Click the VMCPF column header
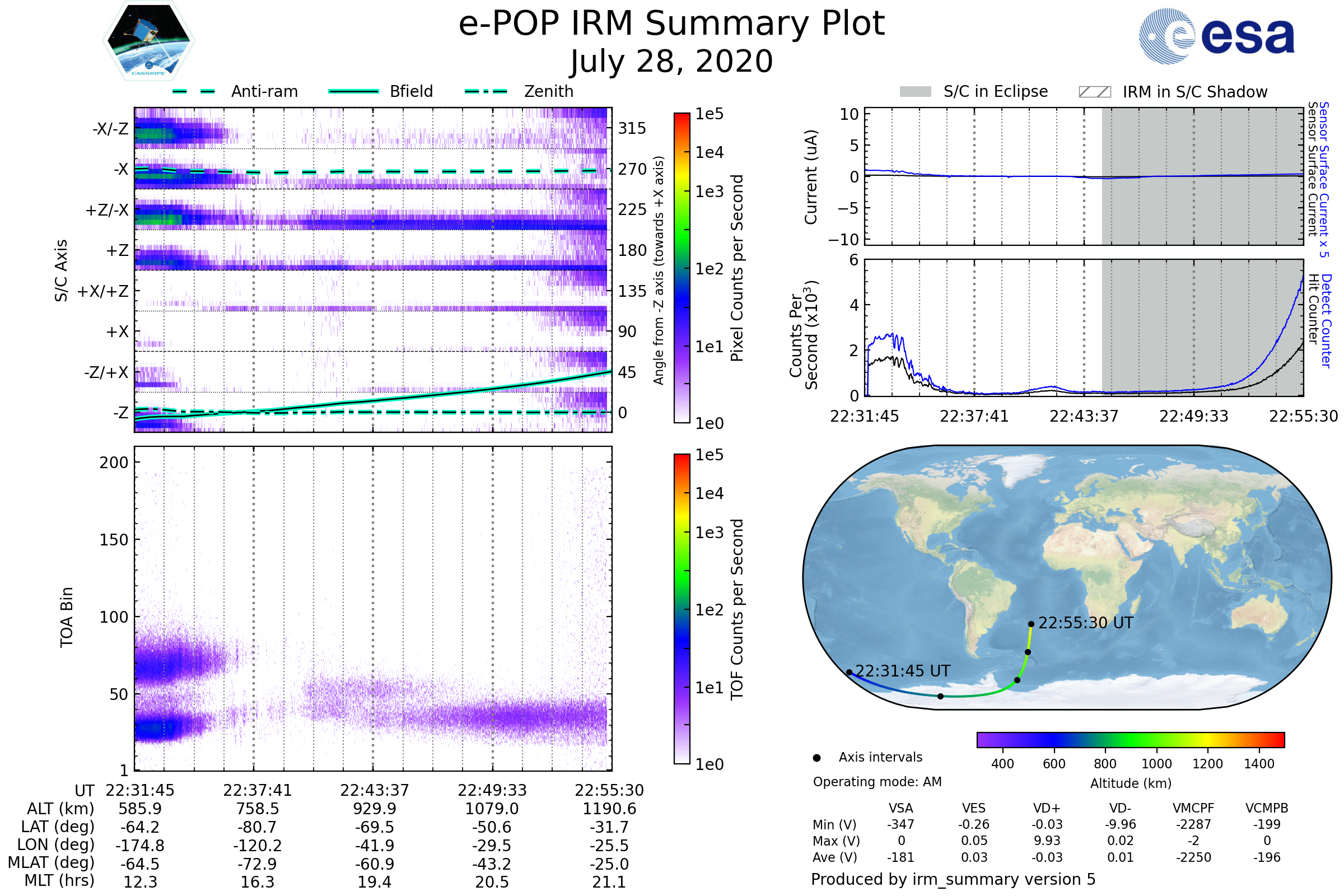This screenshot has height=896, width=1344. click(x=1193, y=808)
